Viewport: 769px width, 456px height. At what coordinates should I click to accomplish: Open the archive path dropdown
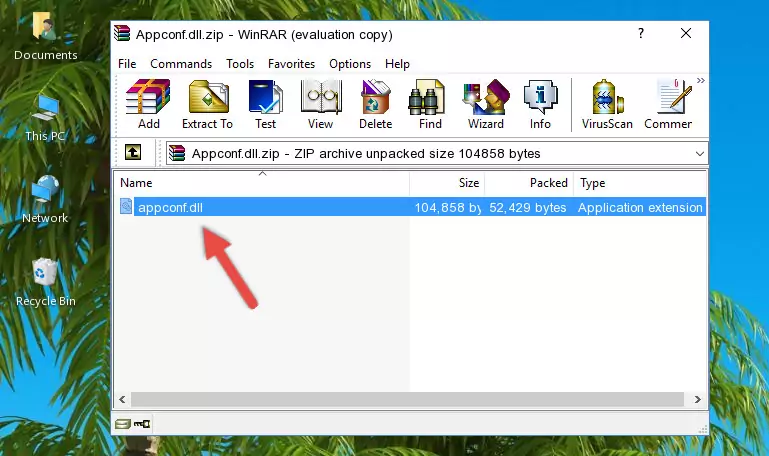point(699,153)
